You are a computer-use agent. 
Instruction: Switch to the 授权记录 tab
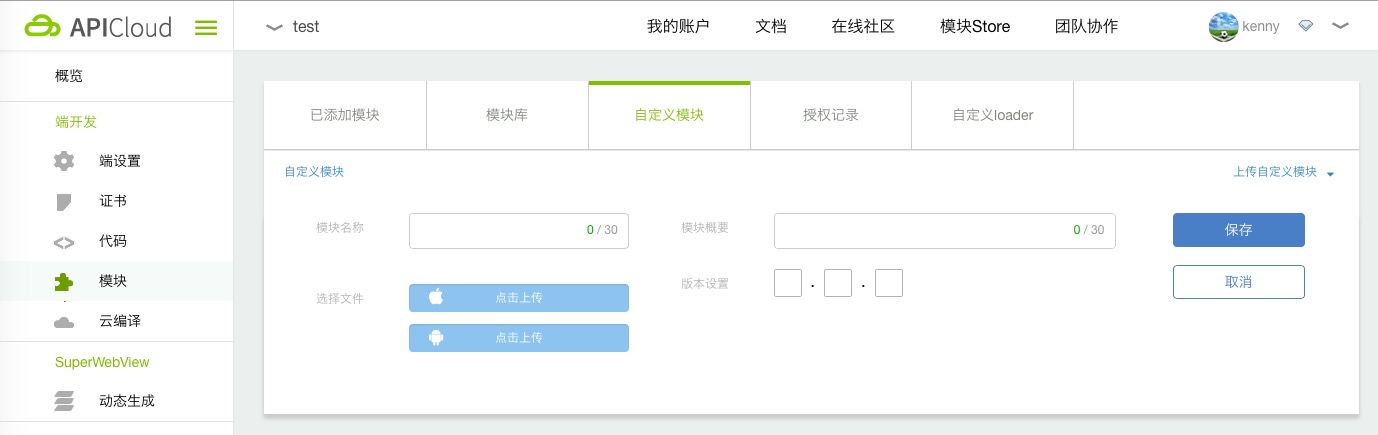coord(831,115)
